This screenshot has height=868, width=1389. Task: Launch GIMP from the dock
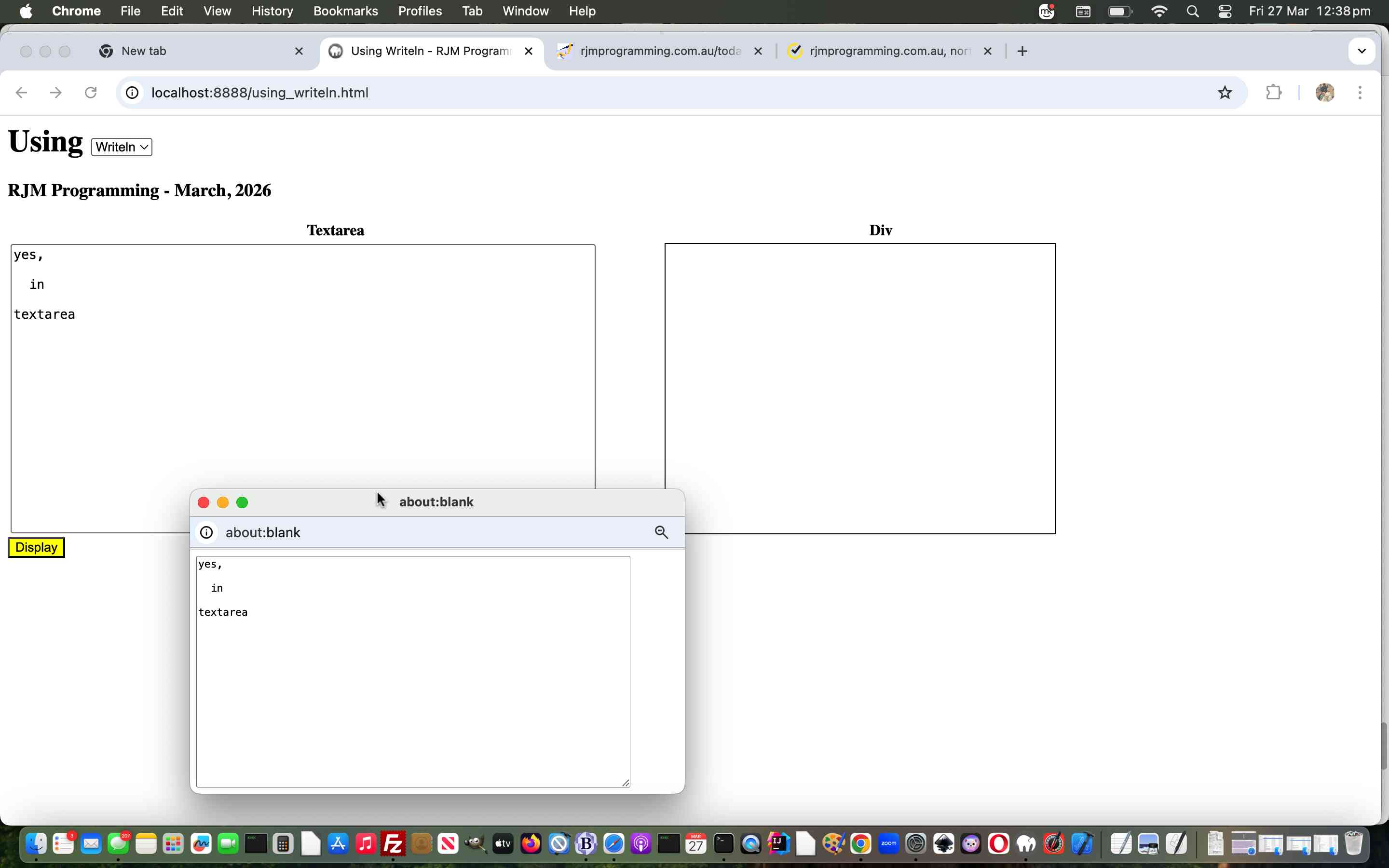[474, 843]
